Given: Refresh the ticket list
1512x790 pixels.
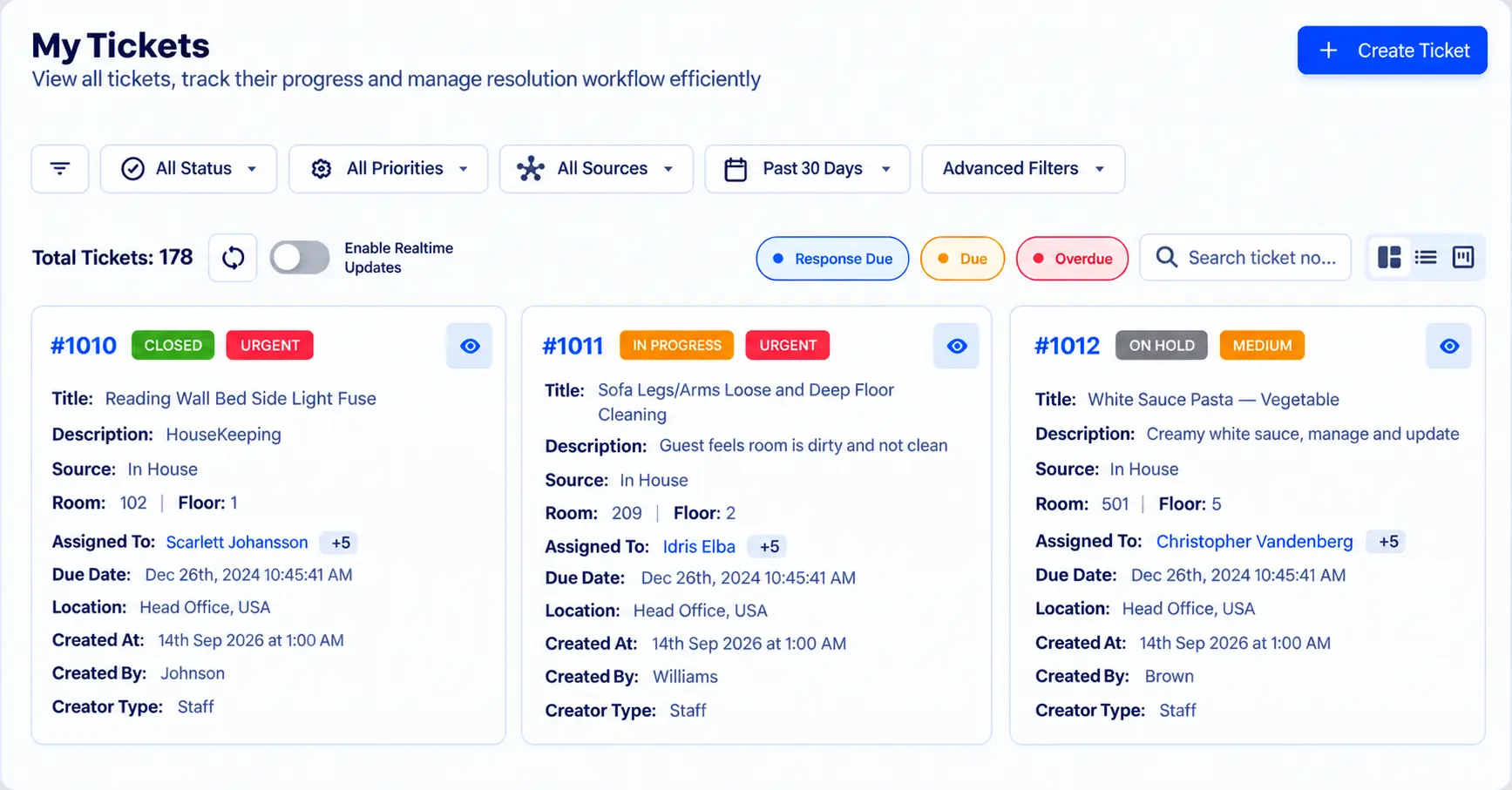Looking at the screenshot, I should coord(233,258).
